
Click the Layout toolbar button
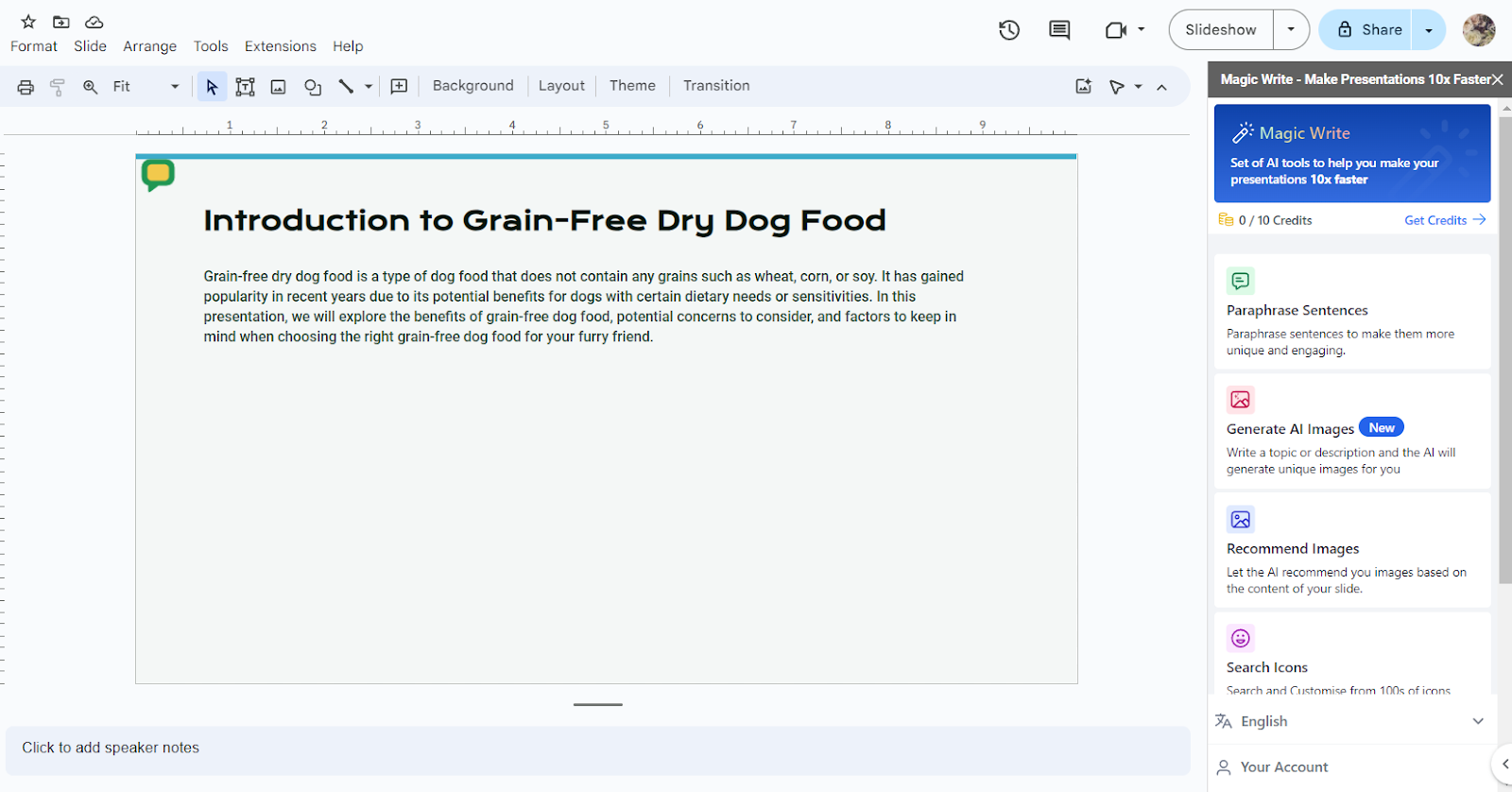point(561,86)
